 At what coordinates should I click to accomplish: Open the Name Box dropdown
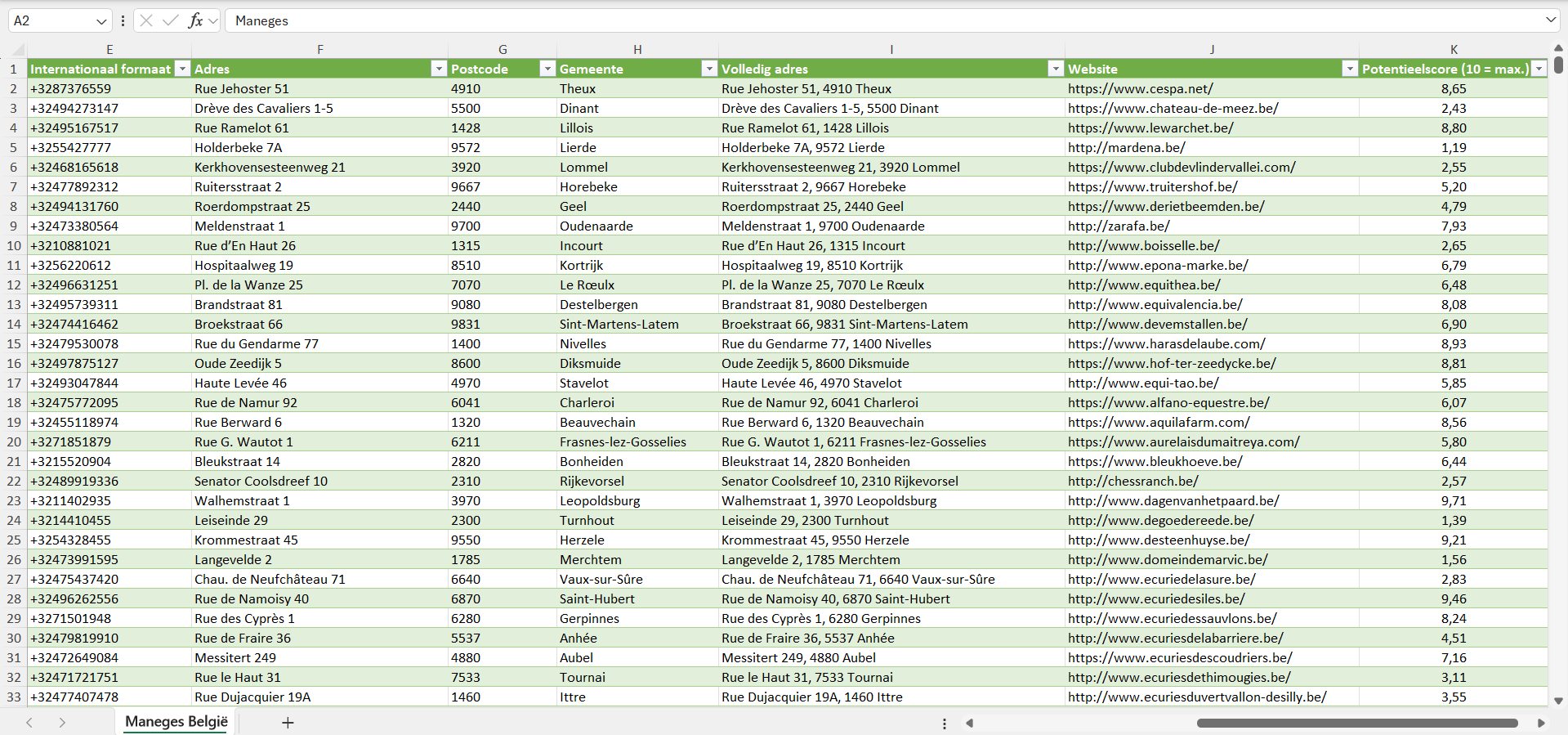[x=101, y=21]
